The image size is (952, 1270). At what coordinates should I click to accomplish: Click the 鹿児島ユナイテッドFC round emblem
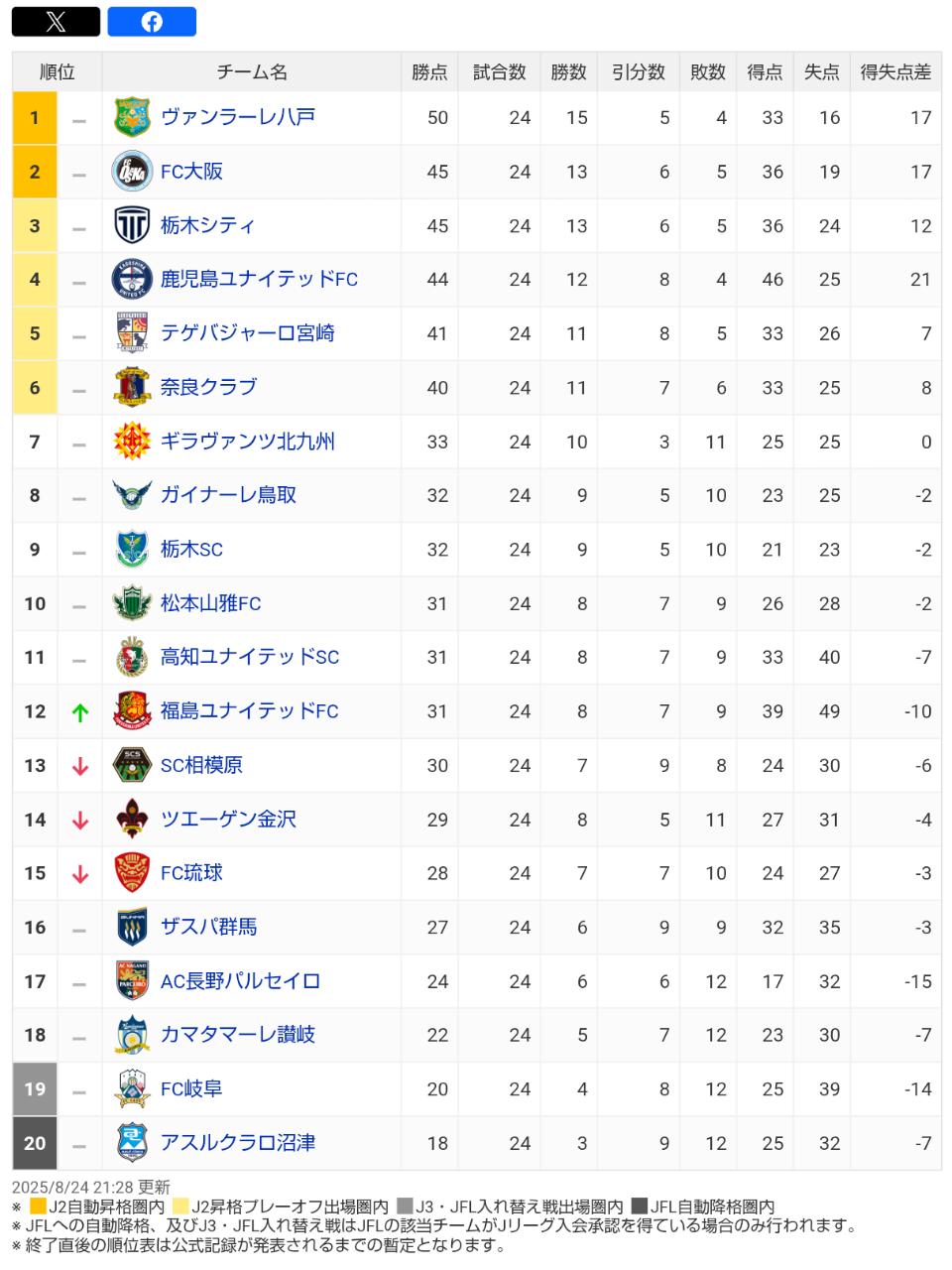(x=131, y=279)
